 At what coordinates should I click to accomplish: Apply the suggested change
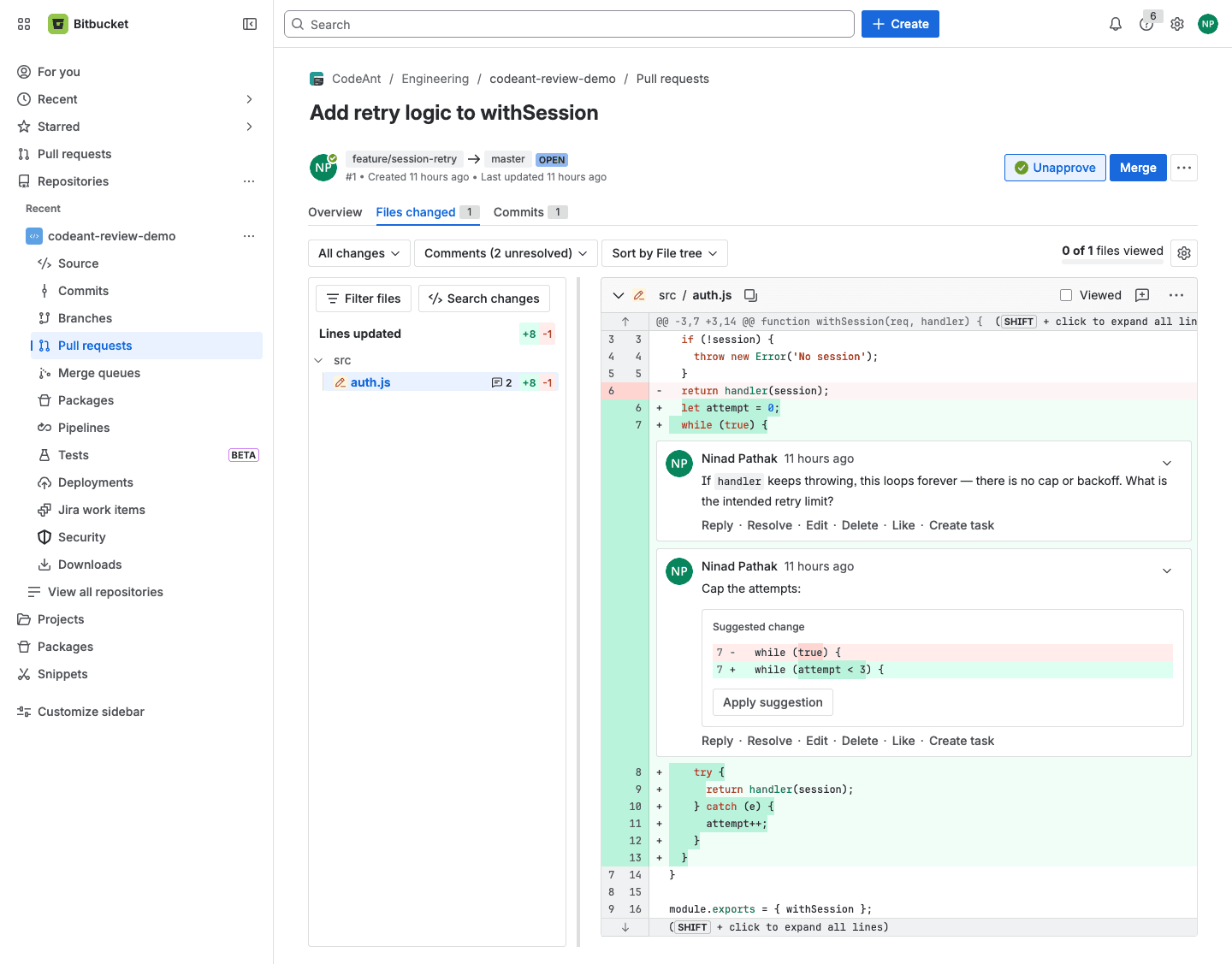point(773,702)
